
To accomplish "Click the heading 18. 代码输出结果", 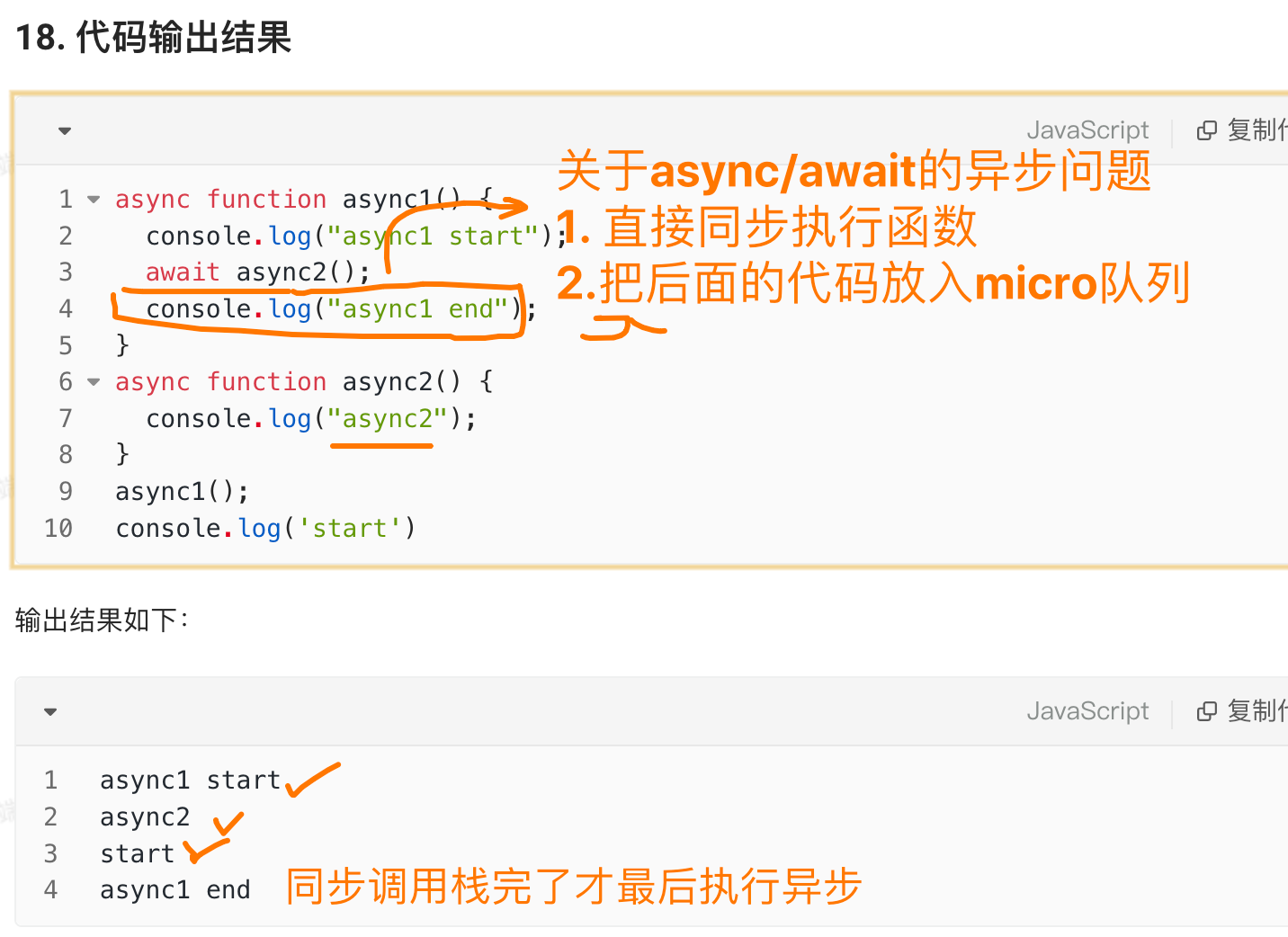I will click(x=154, y=39).
